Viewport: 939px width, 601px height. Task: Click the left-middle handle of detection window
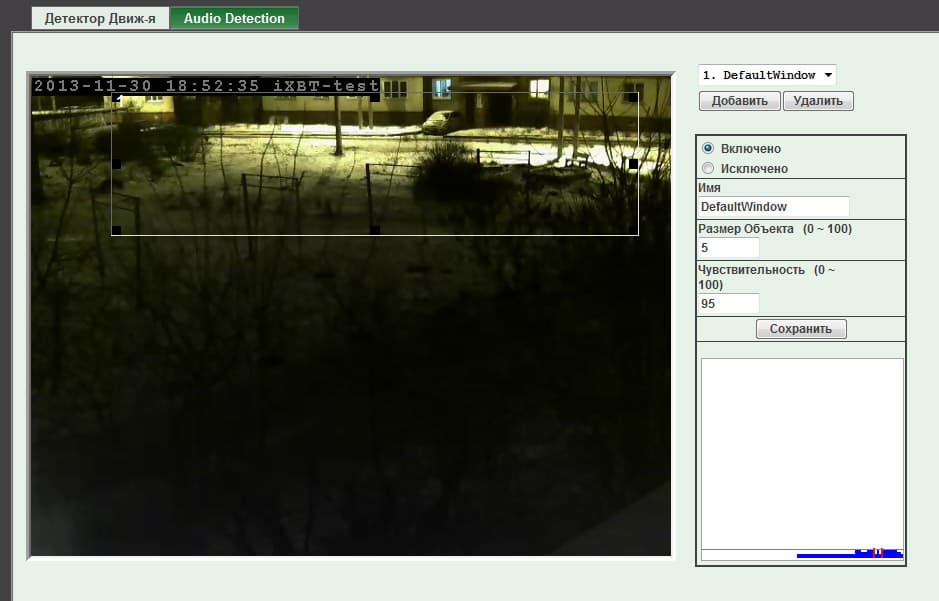point(117,163)
